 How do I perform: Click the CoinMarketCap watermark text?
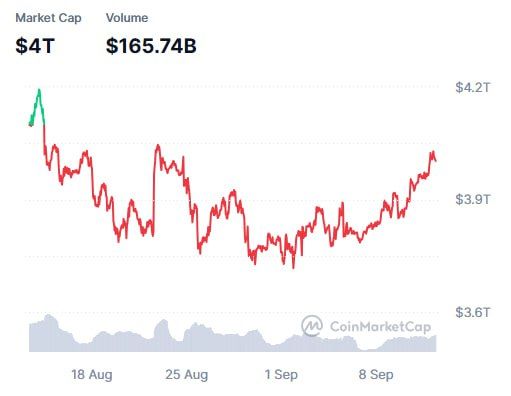pos(380,327)
